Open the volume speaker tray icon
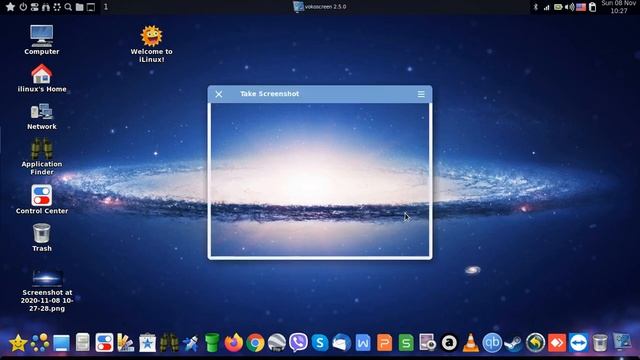Viewport: 640px width, 360px height. click(569, 7)
